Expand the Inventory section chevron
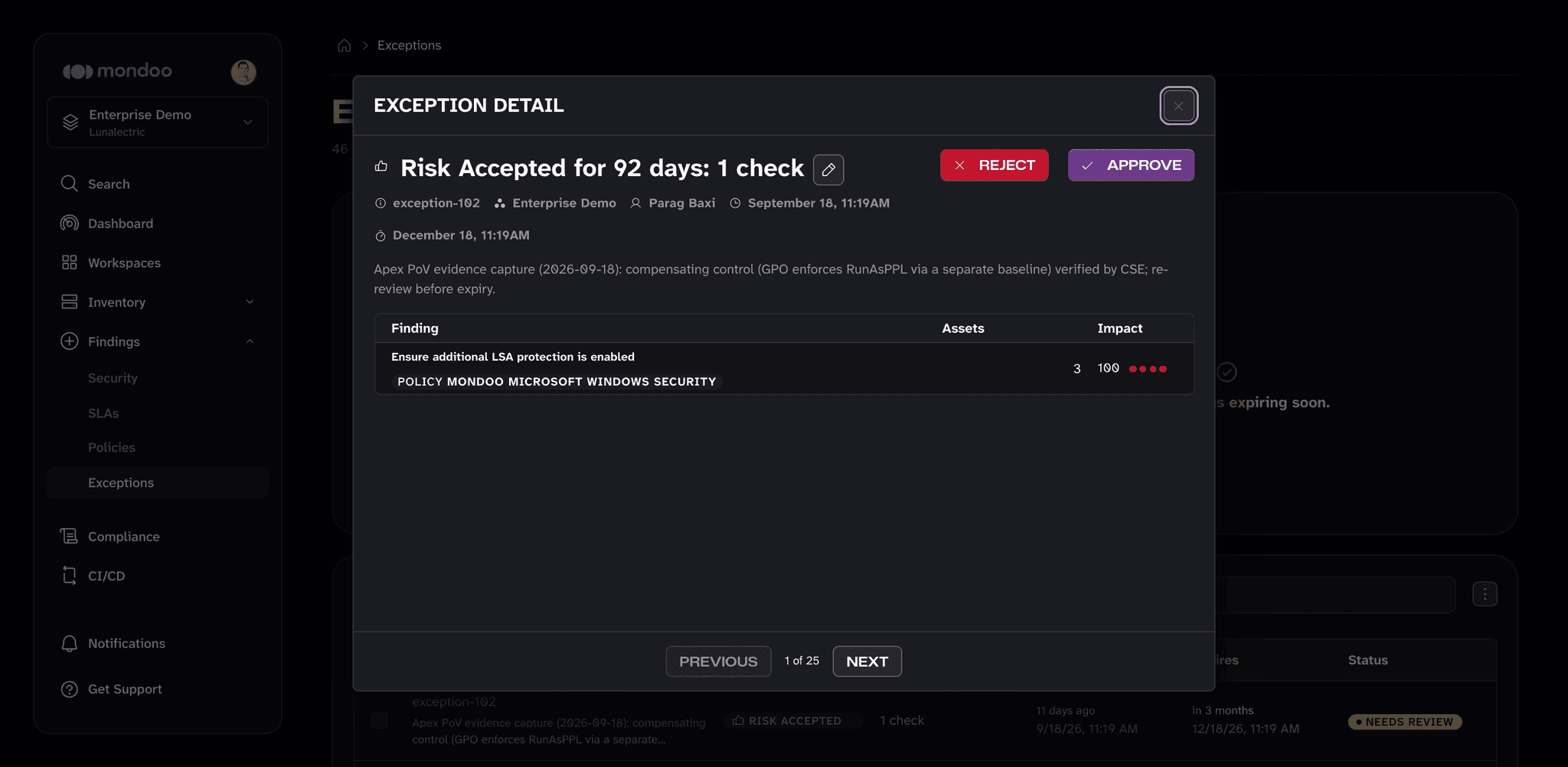1568x767 pixels. [x=250, y=302]
